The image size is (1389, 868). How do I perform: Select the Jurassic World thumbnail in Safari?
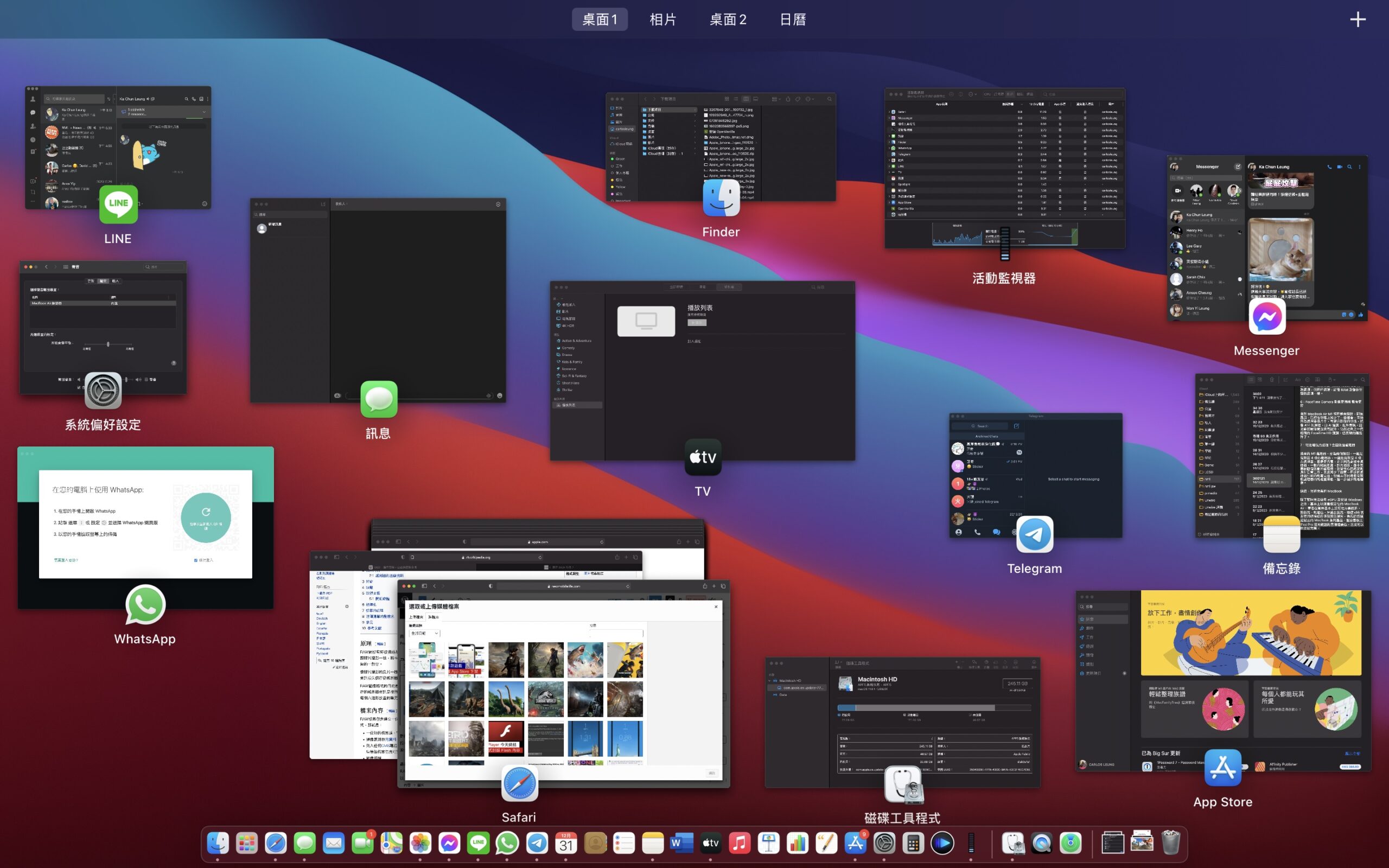click(545, 699)
